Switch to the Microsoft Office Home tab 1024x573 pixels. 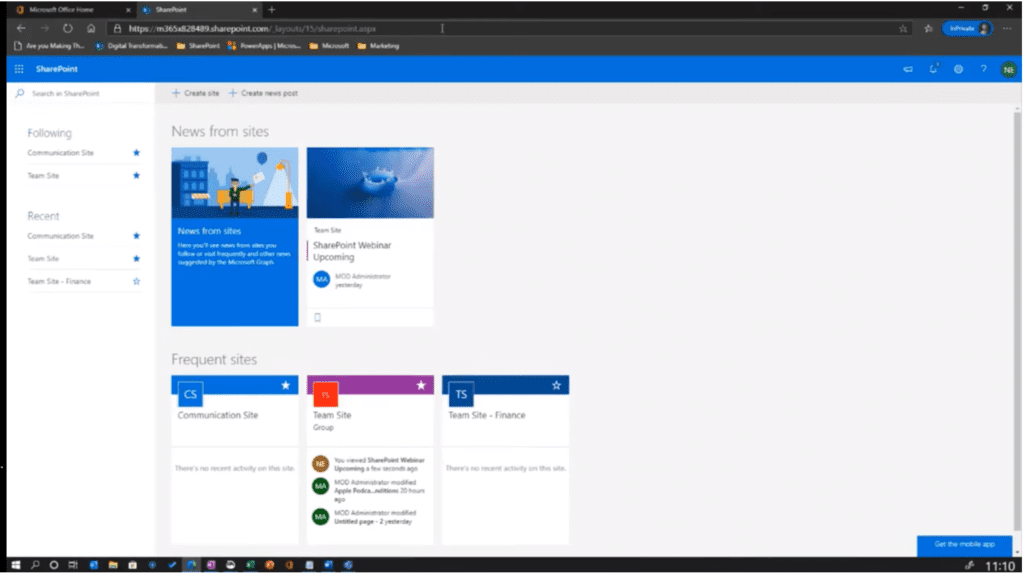click(74, 10)
